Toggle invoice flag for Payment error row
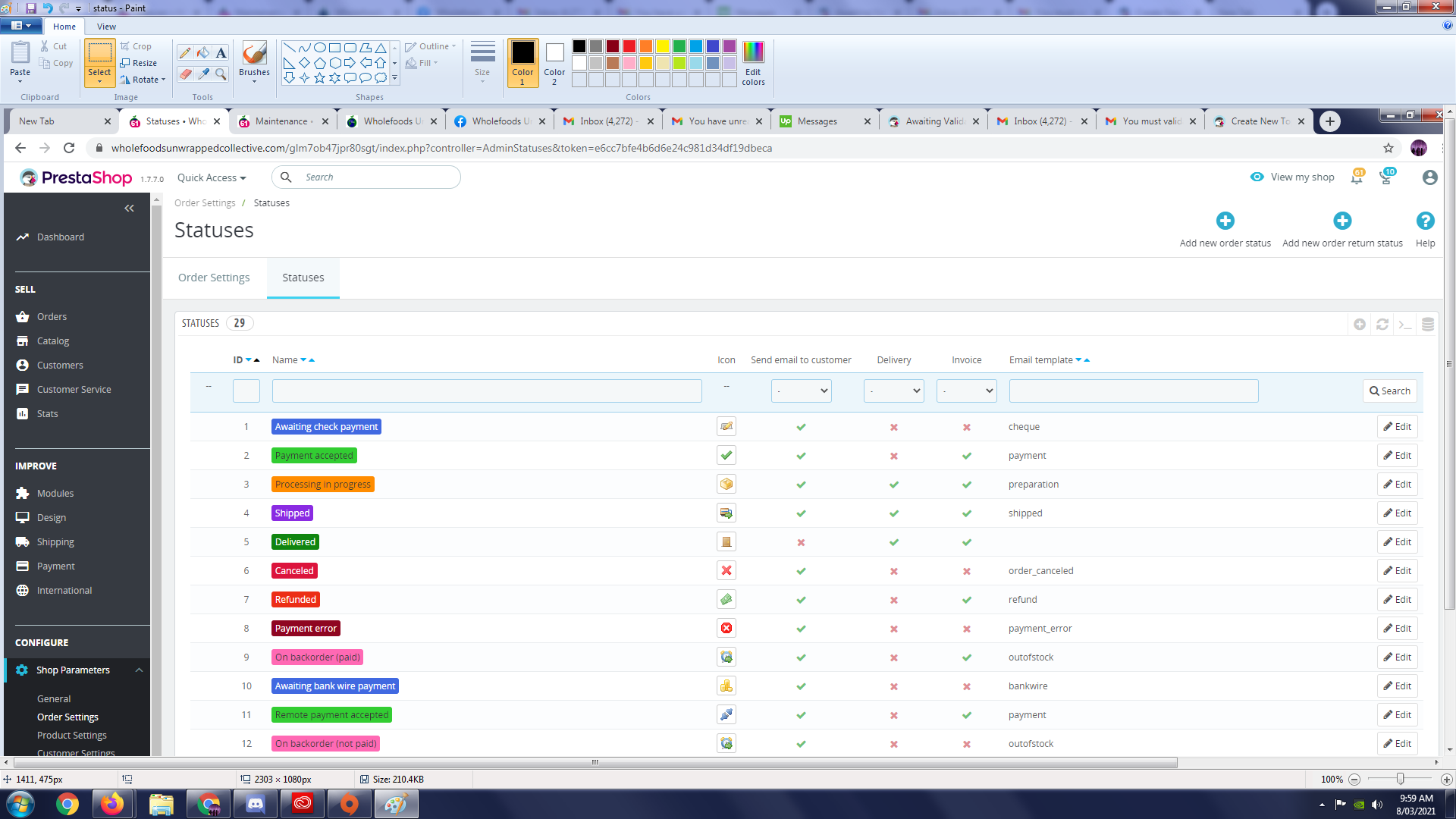1456x819 pixels. point(967,629)
